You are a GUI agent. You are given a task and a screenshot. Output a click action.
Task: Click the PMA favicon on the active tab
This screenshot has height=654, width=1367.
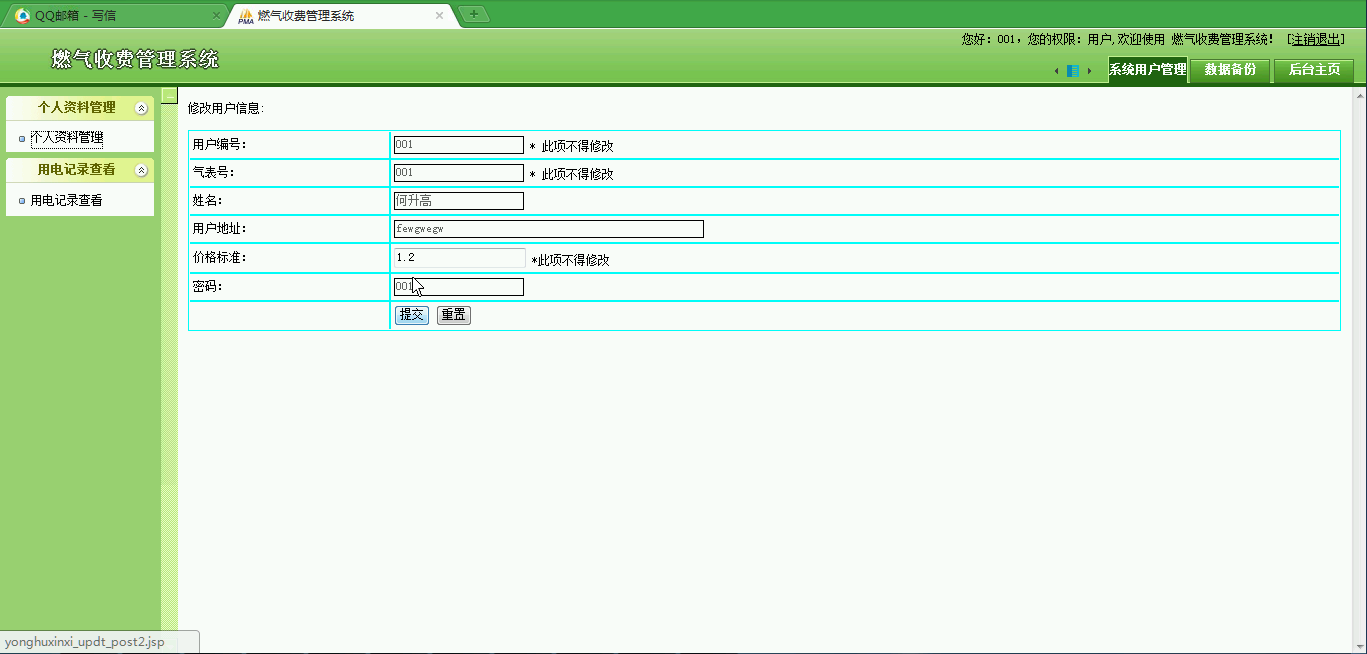246,15
